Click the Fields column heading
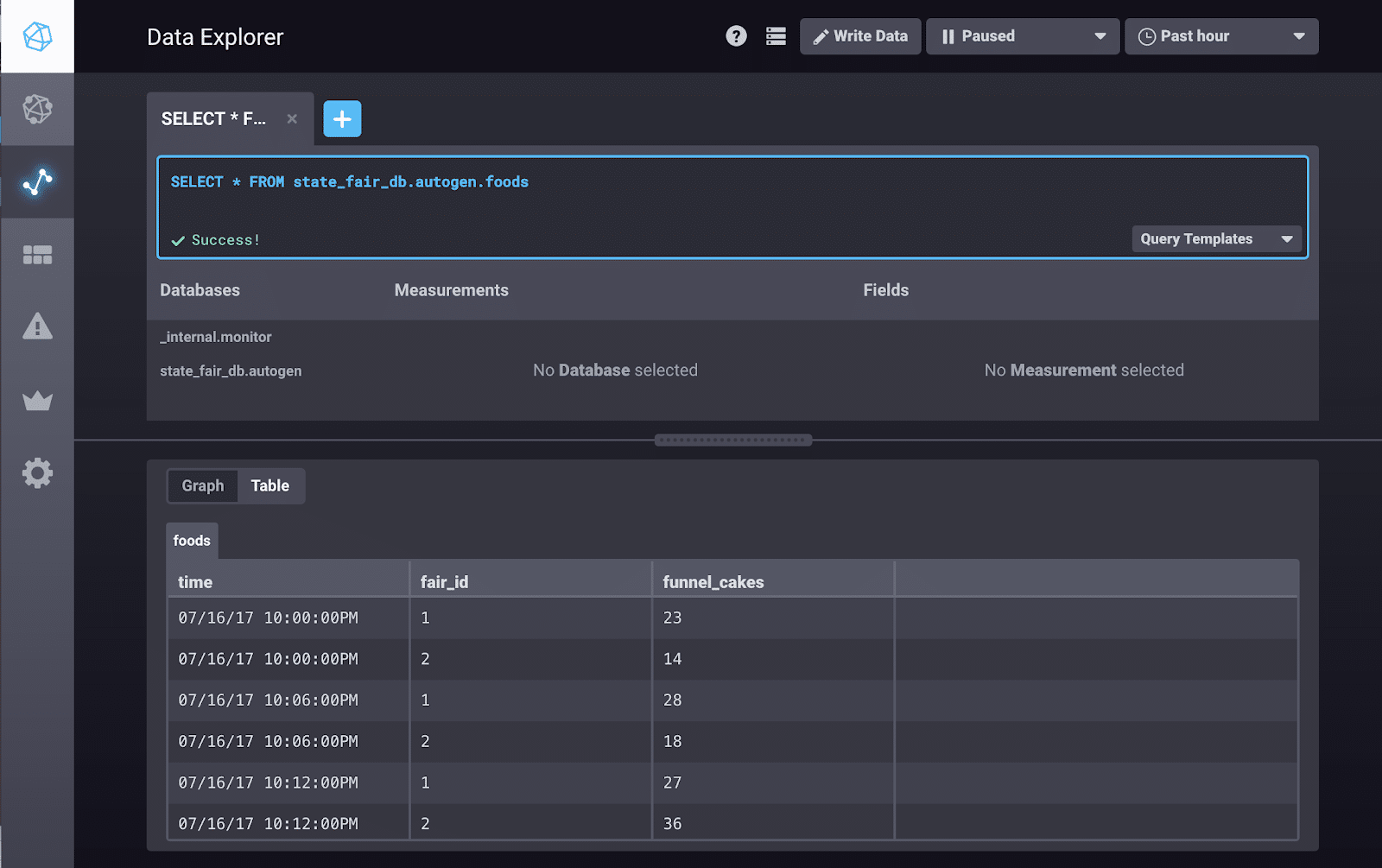The height and width of the screenshot is (868, 1382). [886, 290]
